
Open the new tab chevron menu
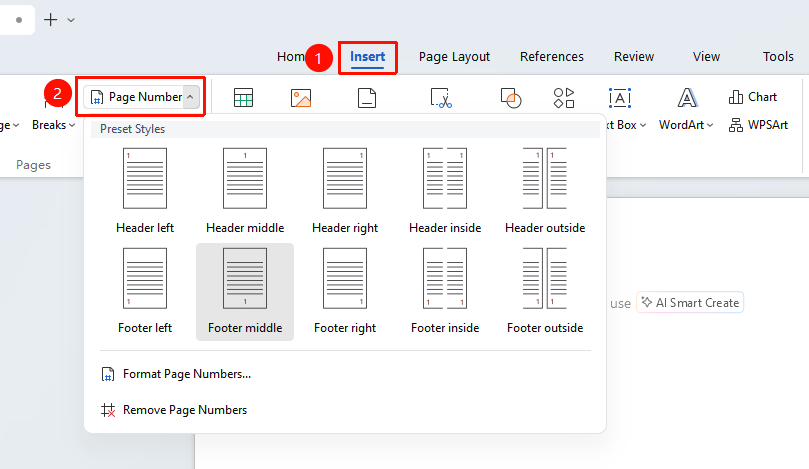tap(71, 20)
